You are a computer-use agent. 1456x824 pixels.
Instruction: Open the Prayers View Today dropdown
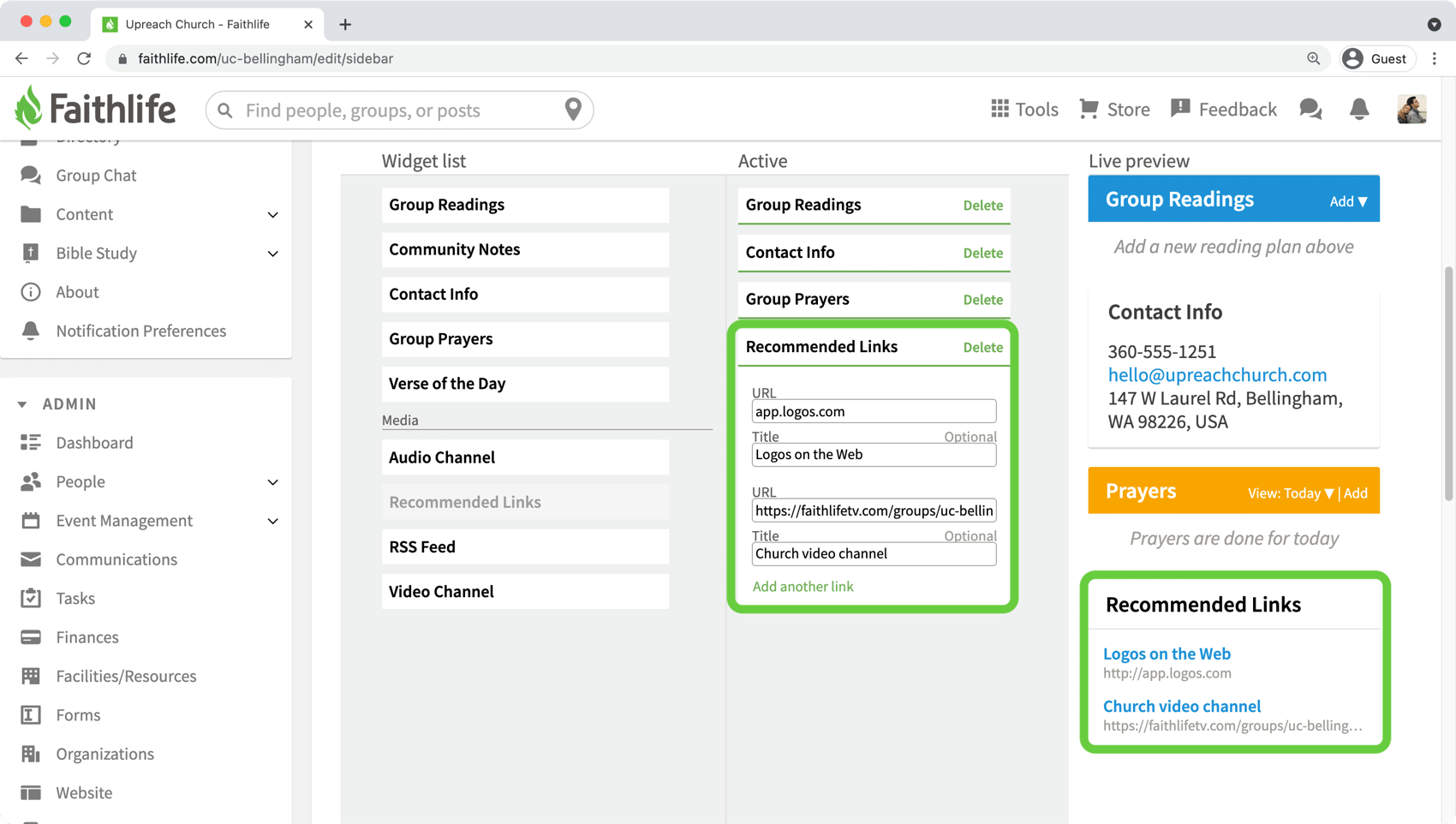1291,493
